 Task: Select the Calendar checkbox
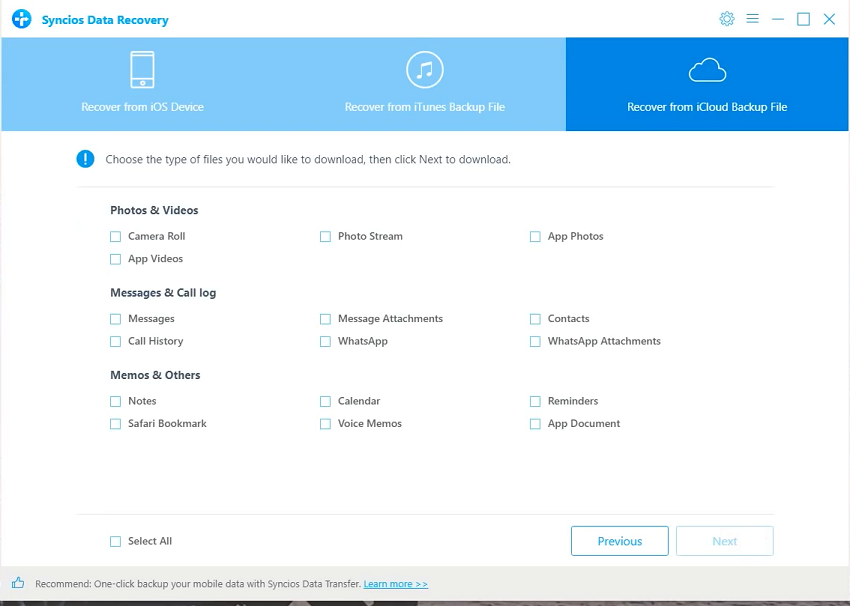pos(325,401)
